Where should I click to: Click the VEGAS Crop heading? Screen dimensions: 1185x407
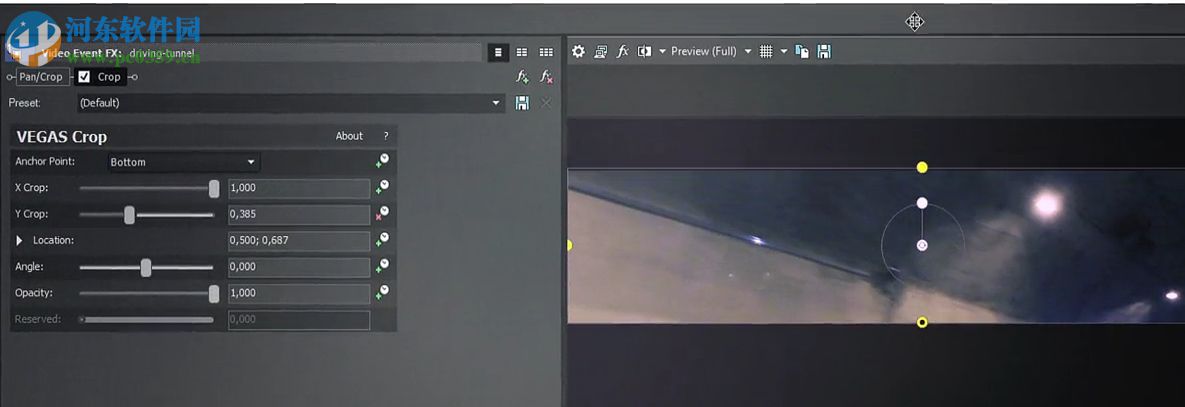tap(61, 137)
